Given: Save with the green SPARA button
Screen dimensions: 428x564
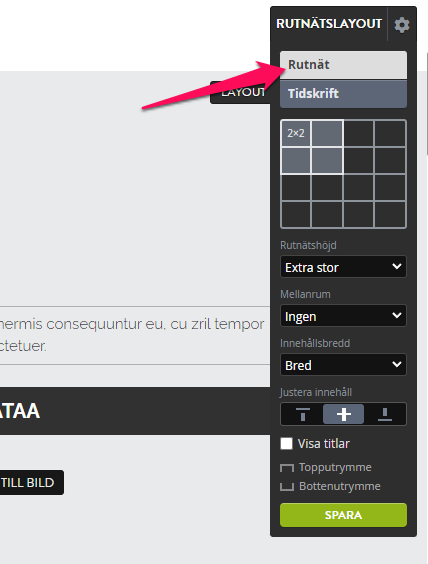Looking at the screenshot, I should pos(343,515).
